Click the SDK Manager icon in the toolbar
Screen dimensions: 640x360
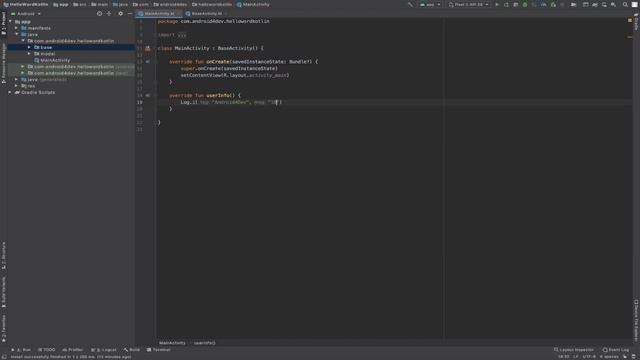613,4
